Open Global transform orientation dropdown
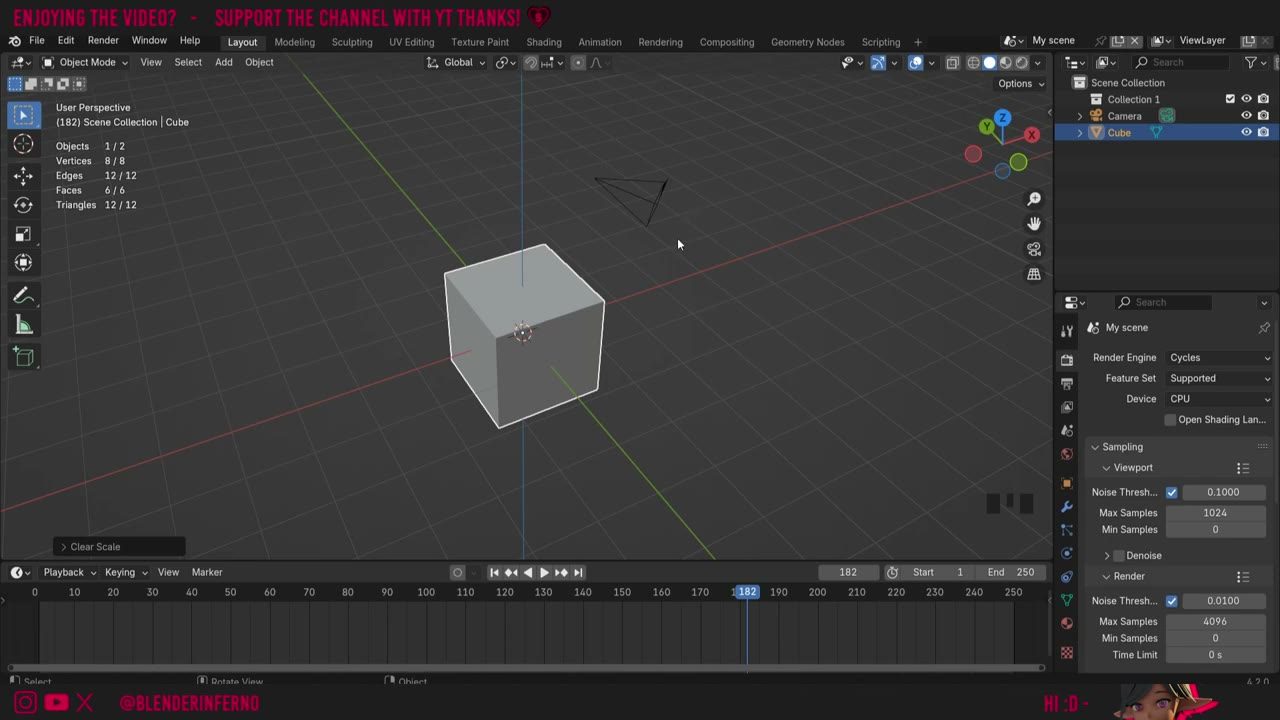Viewport: 1280px width, 720px height. pos(456,62)
